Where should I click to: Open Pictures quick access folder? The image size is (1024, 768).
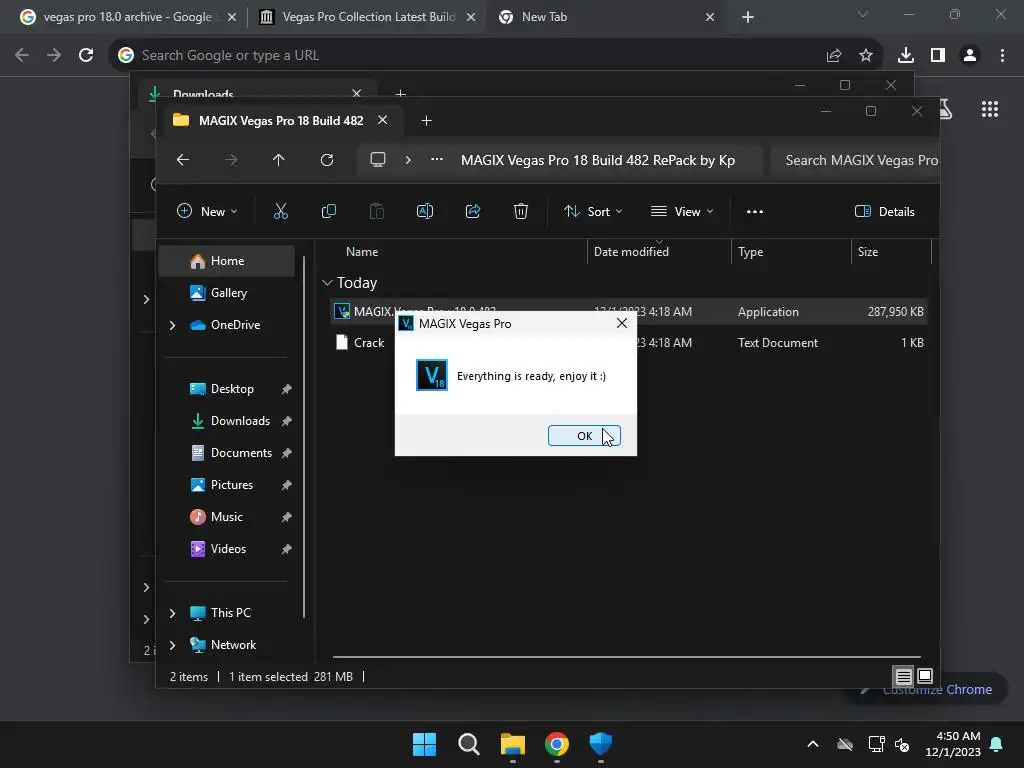[x=231, y=485]
